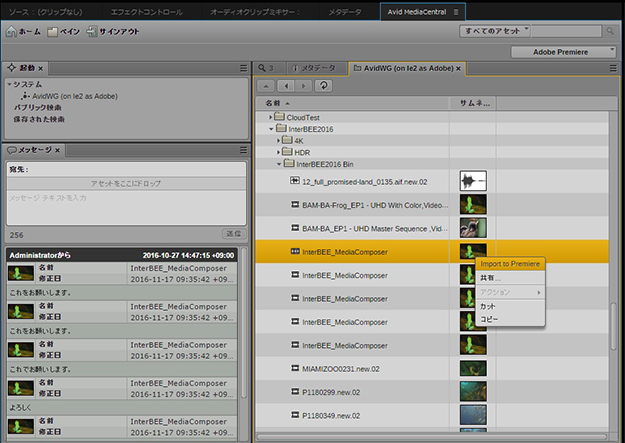Expand the CloudTest folder

pos(271,117)
